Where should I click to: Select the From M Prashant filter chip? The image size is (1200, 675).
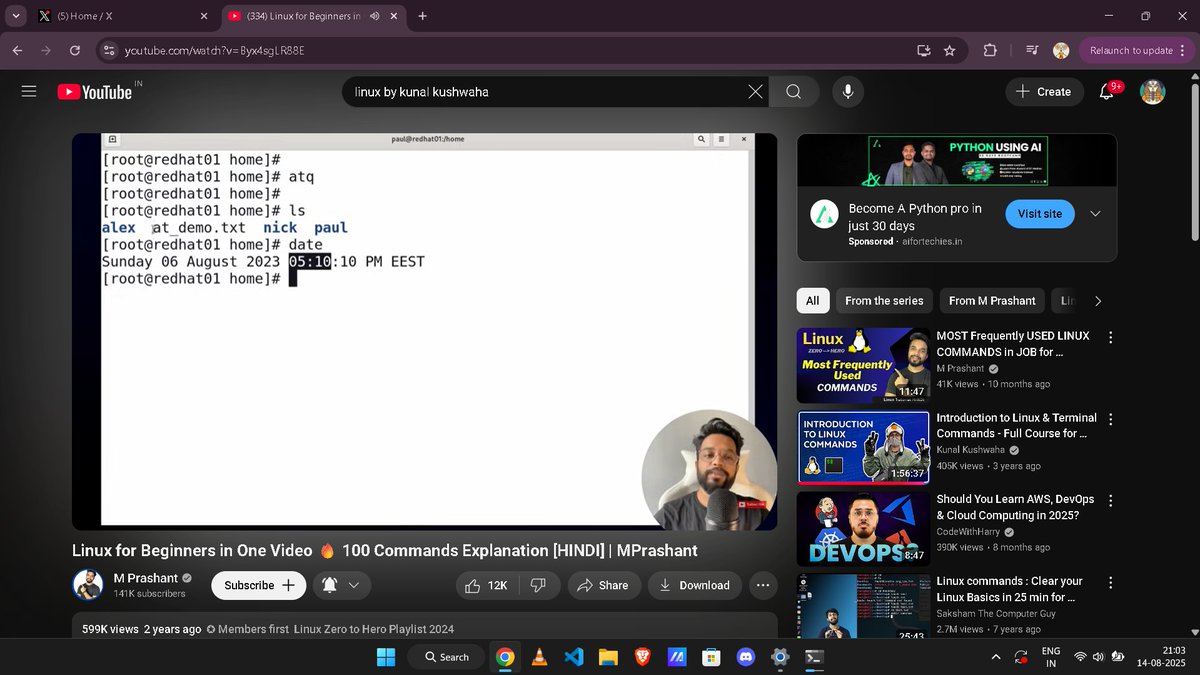[991, 300]
